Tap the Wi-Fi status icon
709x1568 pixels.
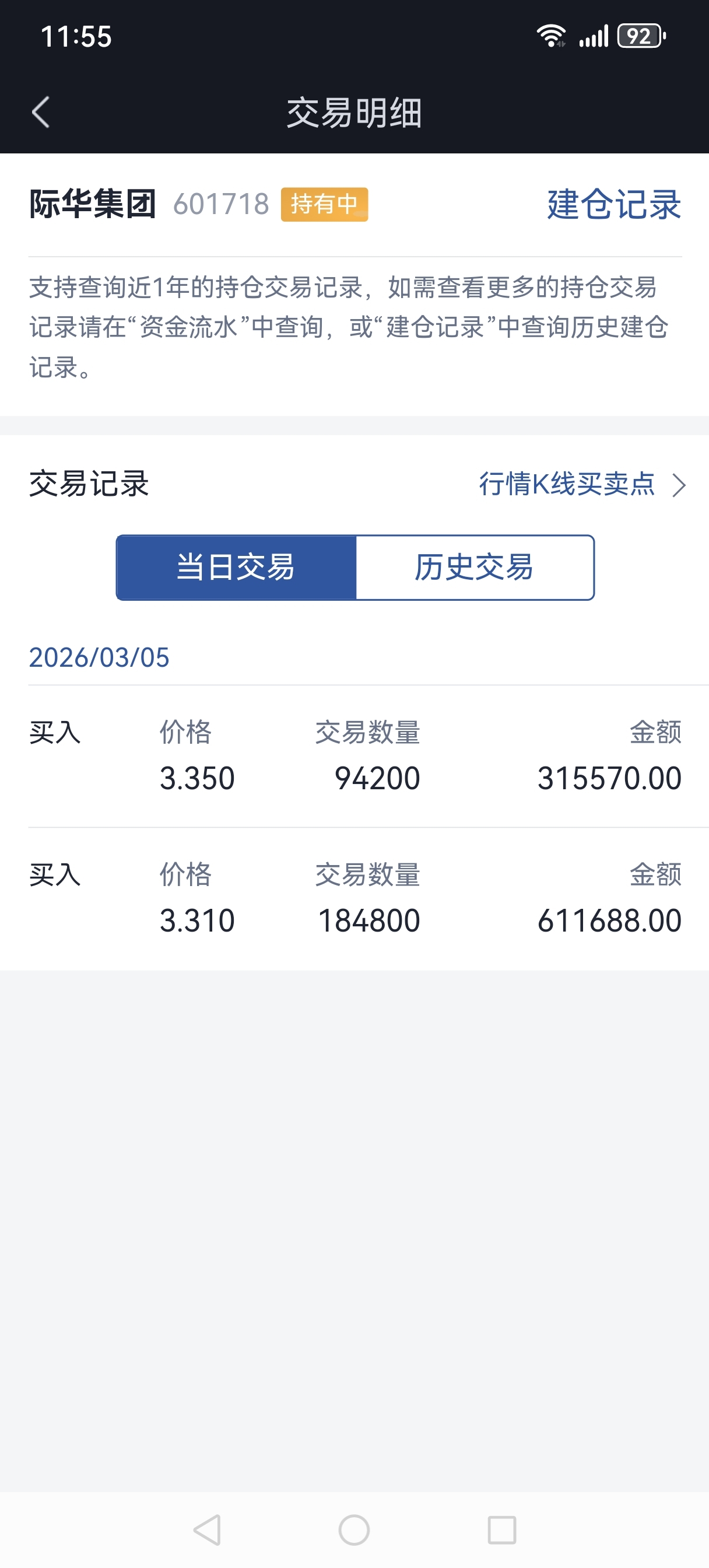552,36
